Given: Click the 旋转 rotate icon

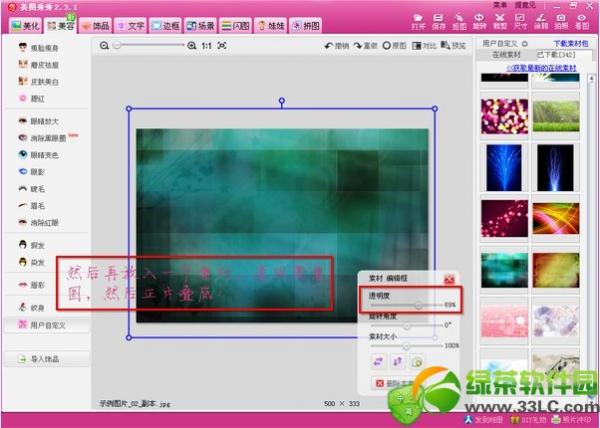Looking at the screenshot, I should 479,22.
